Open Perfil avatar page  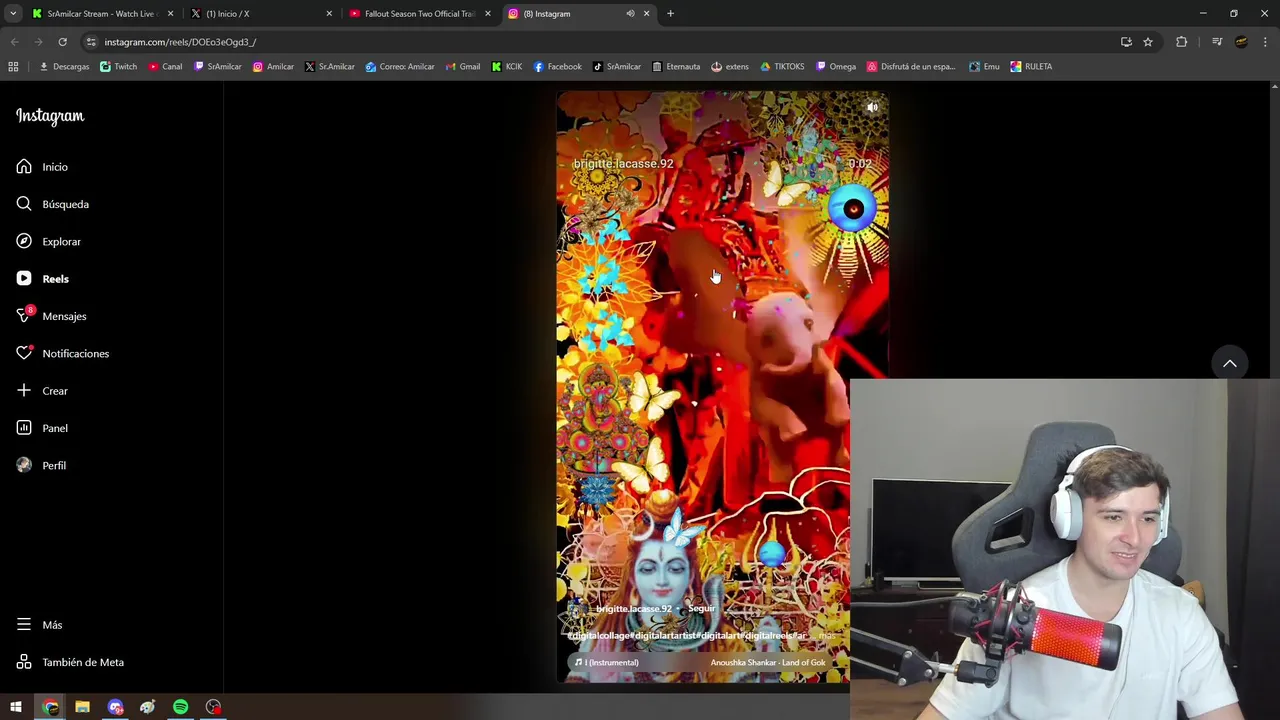41,466
